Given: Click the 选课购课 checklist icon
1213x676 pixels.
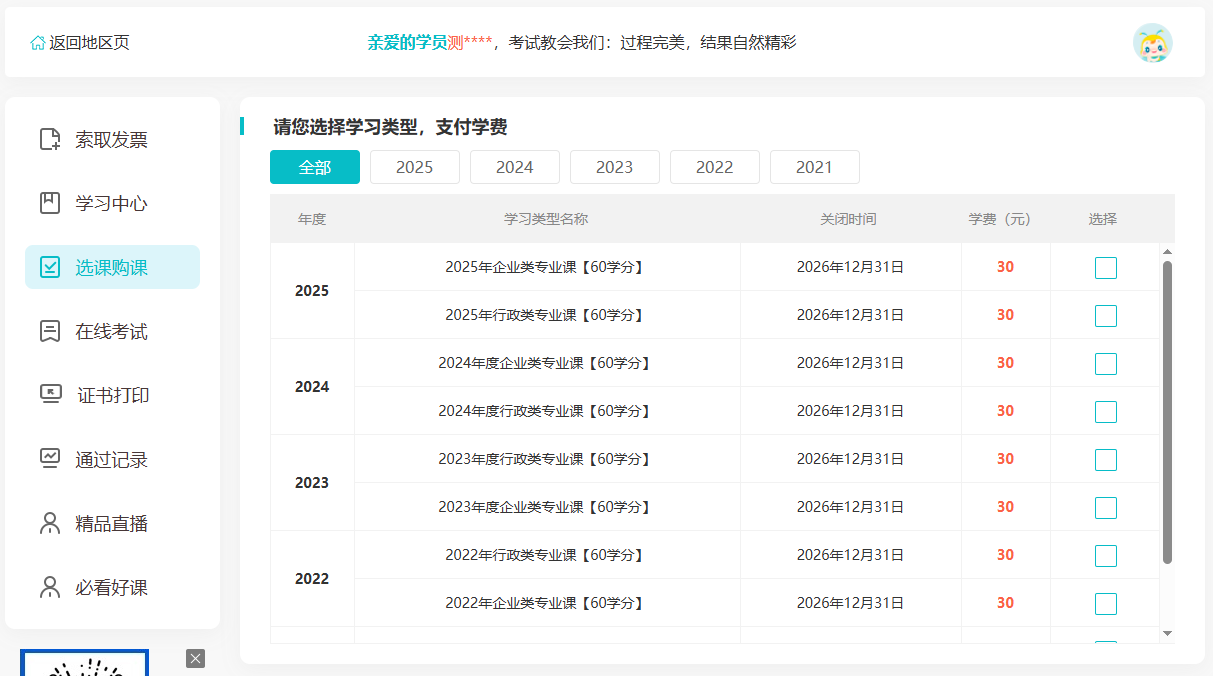Looking at the screenshot, I should coord(49,268).
